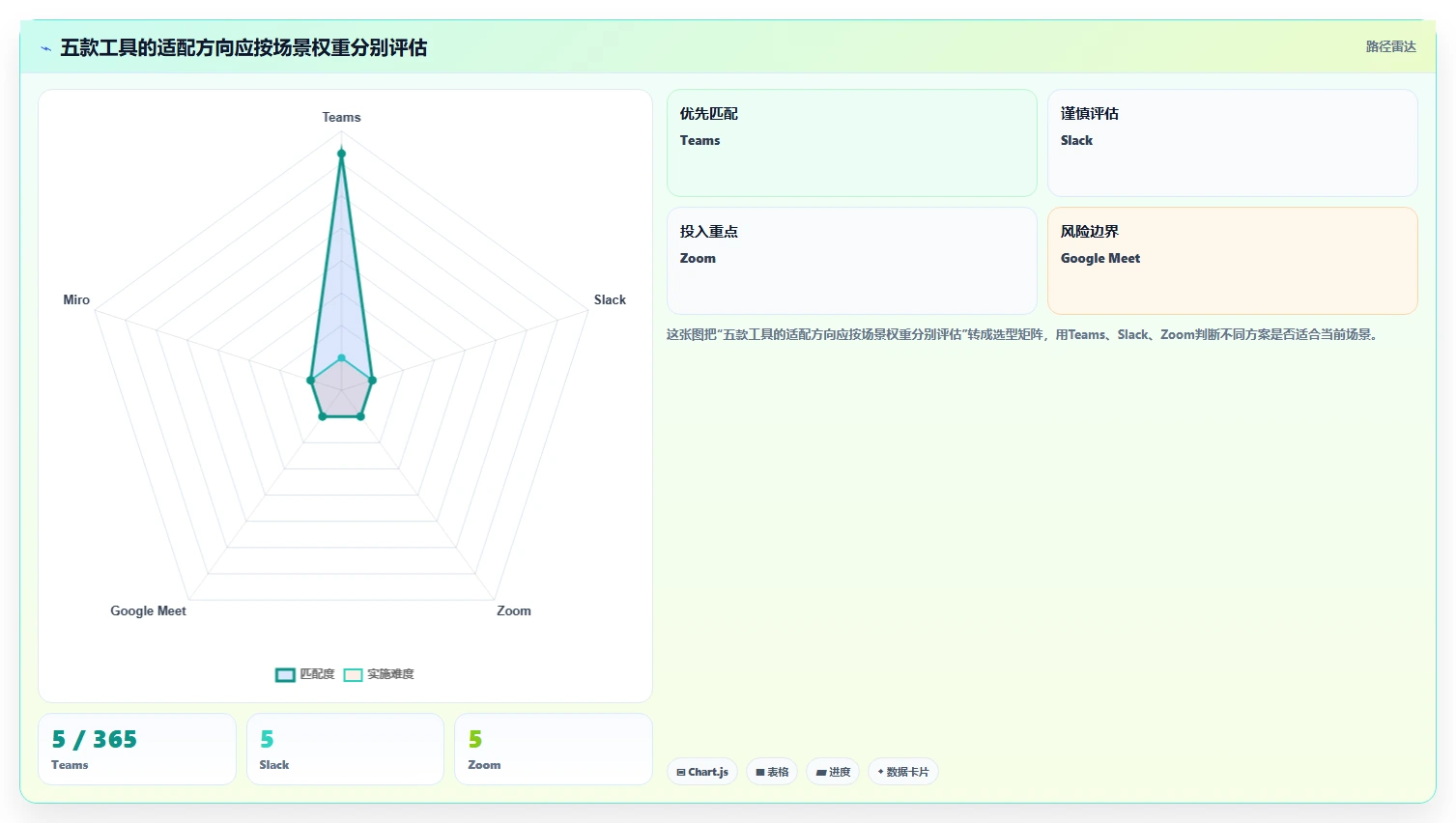The image size is (1456, 823).
Task: Click the dashboard title 五款工具的适配方向
Action: (243, 47)
